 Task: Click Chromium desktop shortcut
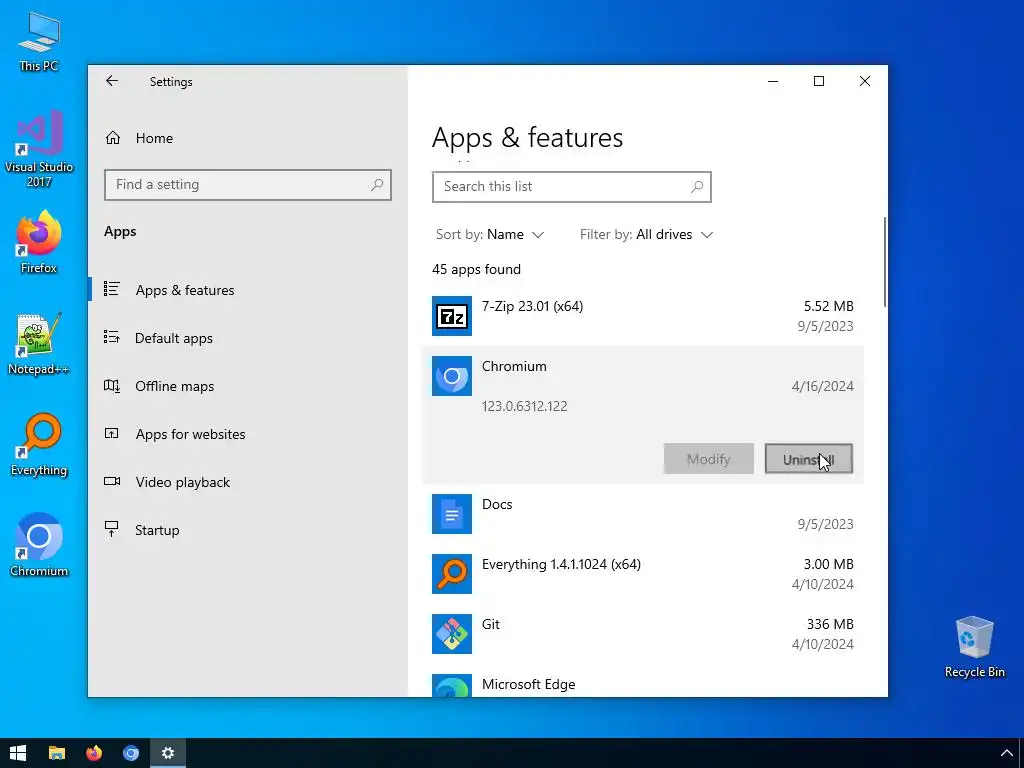pyautogui.click(x=39, y=545)
